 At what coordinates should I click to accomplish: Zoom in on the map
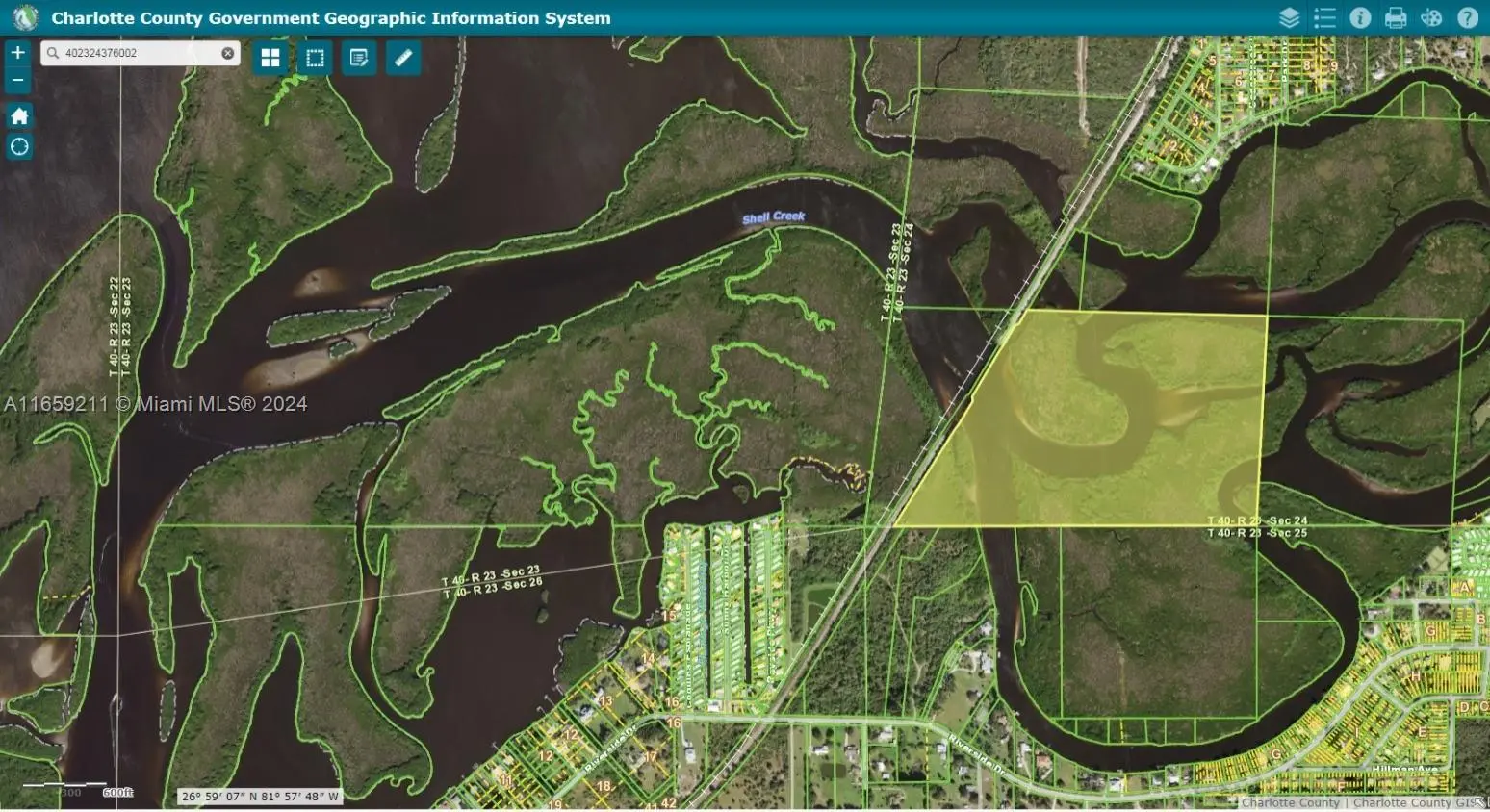point(18,53)
